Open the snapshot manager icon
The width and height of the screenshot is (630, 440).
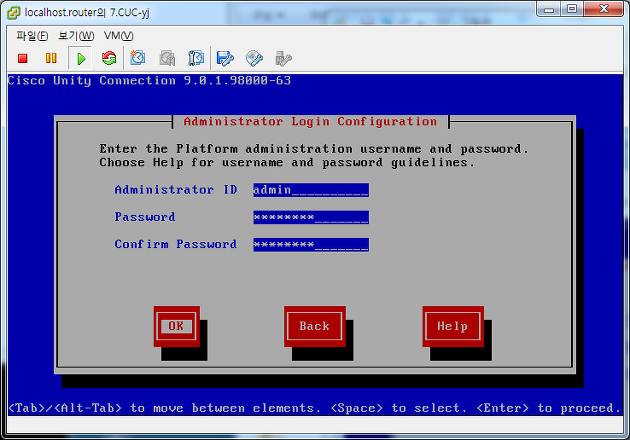tap(196, 58)
